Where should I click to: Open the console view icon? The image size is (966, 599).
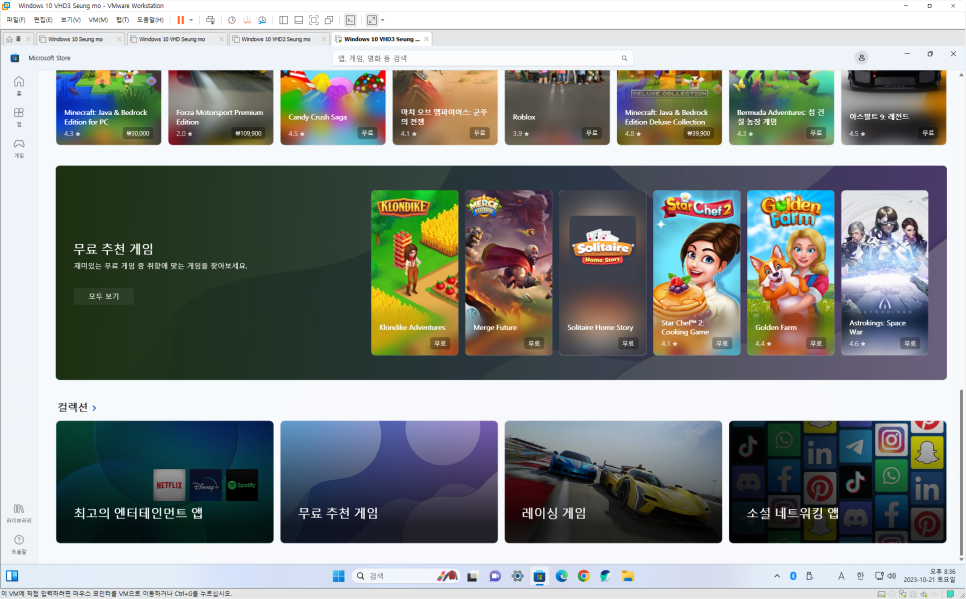point(350,20)
